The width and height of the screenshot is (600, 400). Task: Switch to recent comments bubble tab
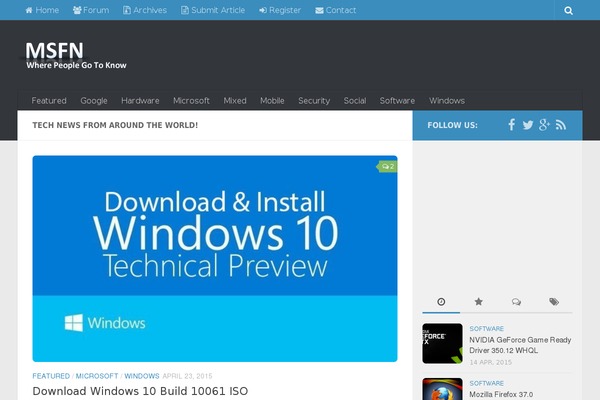click(516, 302)
